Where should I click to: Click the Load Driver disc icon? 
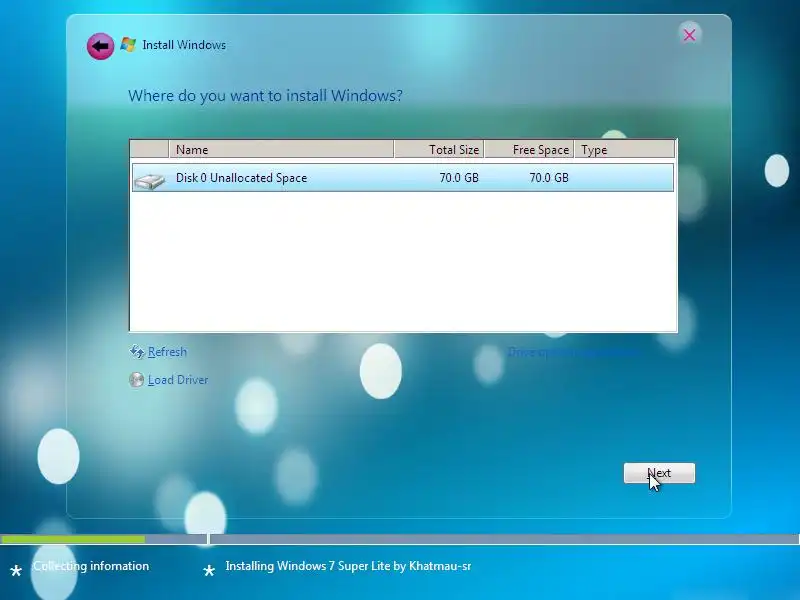tap(136, 380)
